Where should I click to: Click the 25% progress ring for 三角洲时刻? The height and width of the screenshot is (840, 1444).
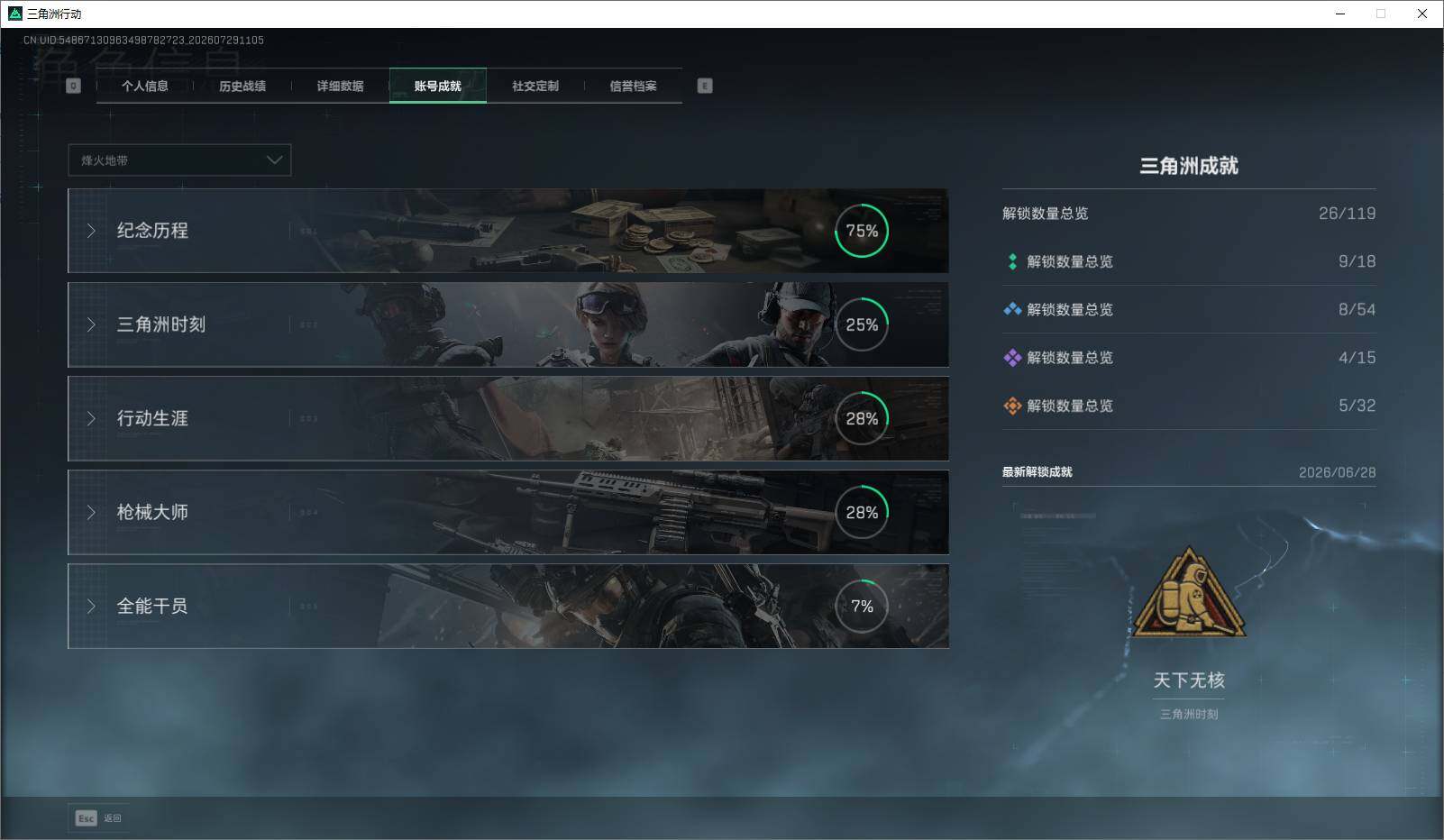[862, 324]
